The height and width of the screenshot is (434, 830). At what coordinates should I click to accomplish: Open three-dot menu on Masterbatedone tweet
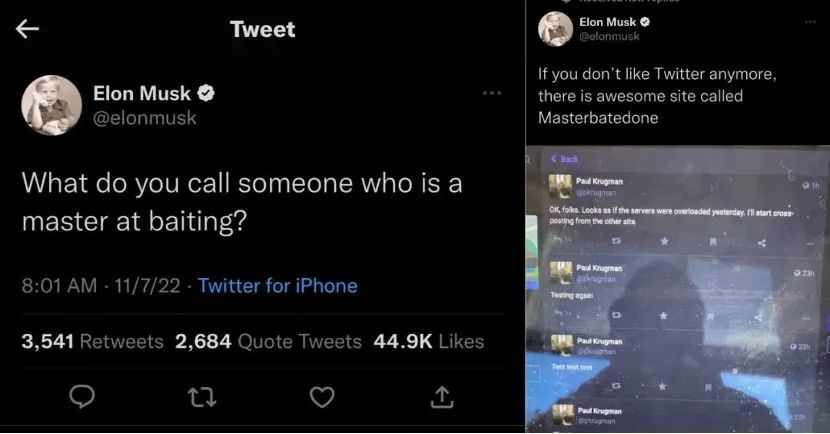pyautogui.click(x=810, y=22)
